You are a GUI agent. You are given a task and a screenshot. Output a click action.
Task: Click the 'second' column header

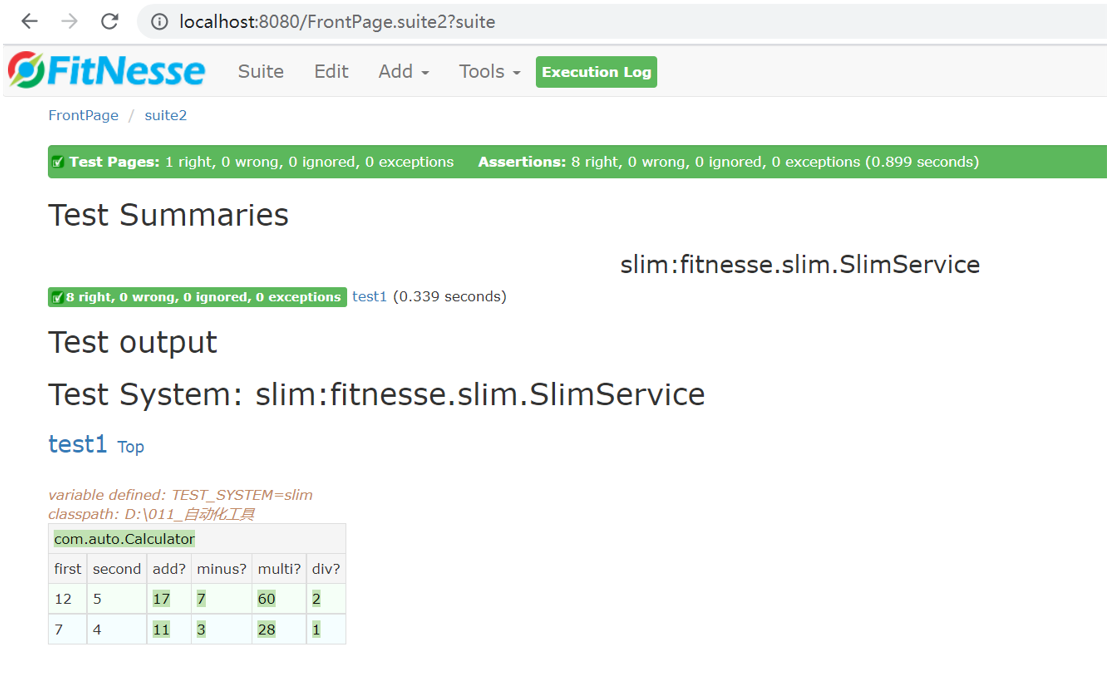tap(117, 569)
